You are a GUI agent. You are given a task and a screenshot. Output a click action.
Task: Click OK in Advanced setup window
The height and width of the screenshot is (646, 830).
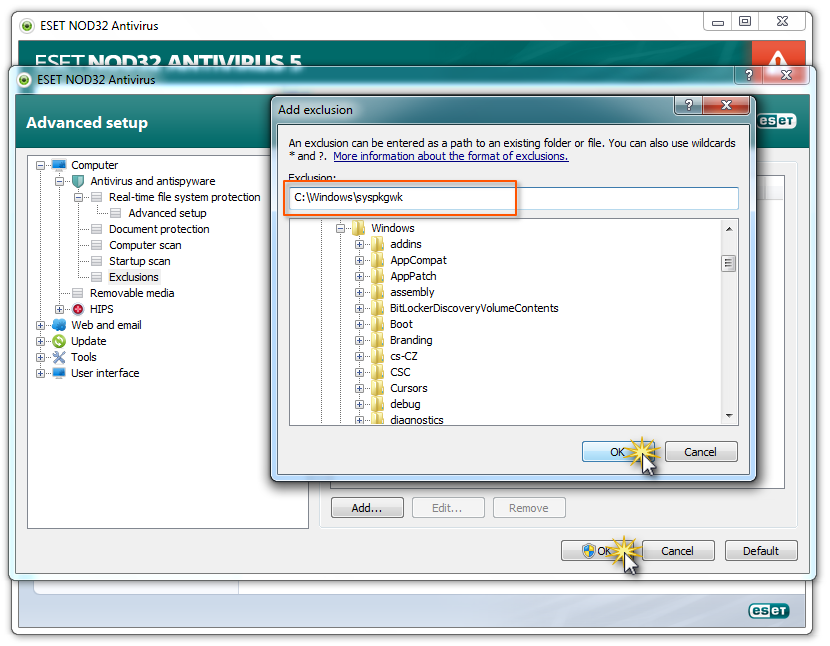pos(598,551)
